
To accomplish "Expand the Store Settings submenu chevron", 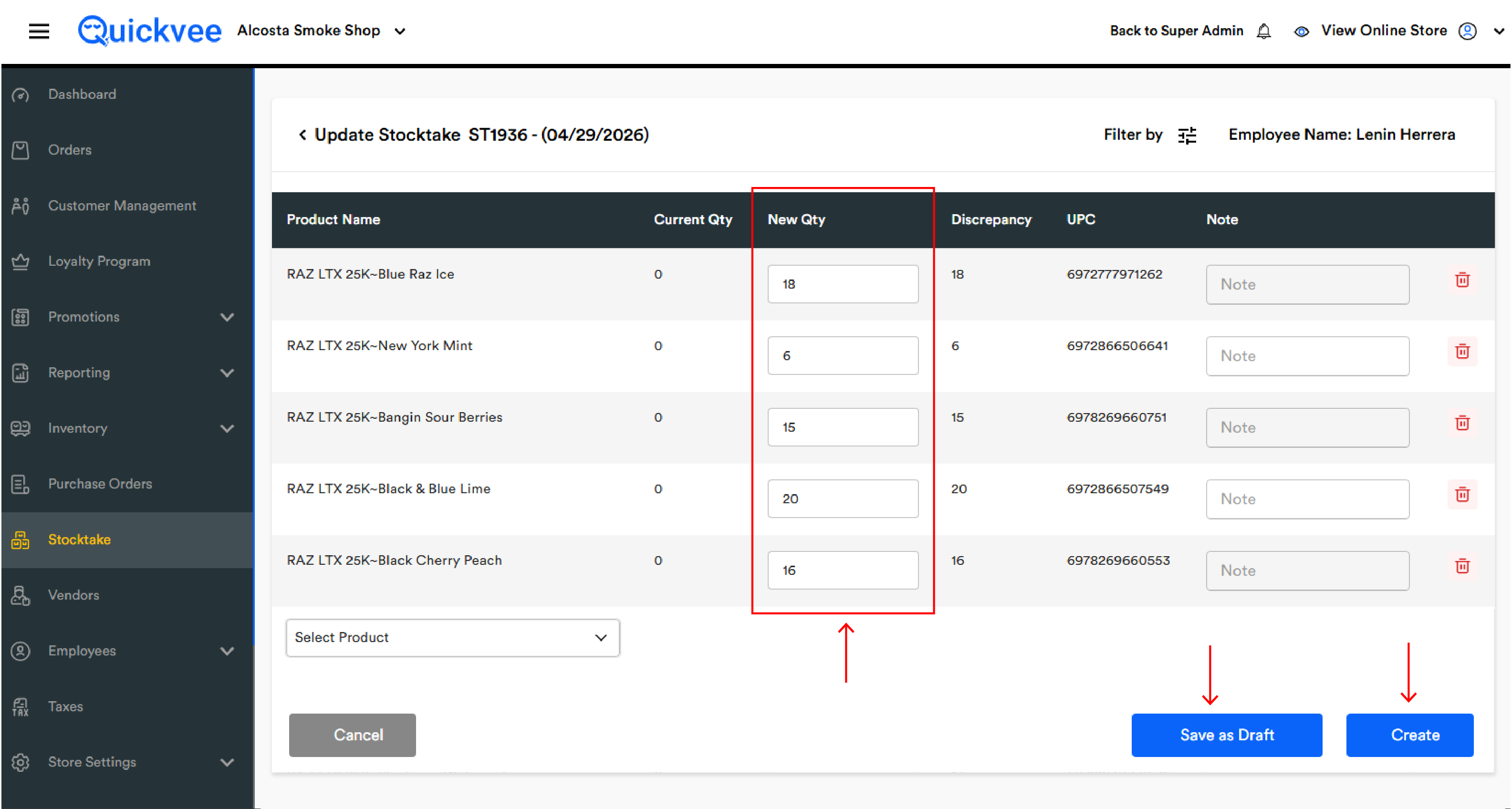I will [227, 763].
